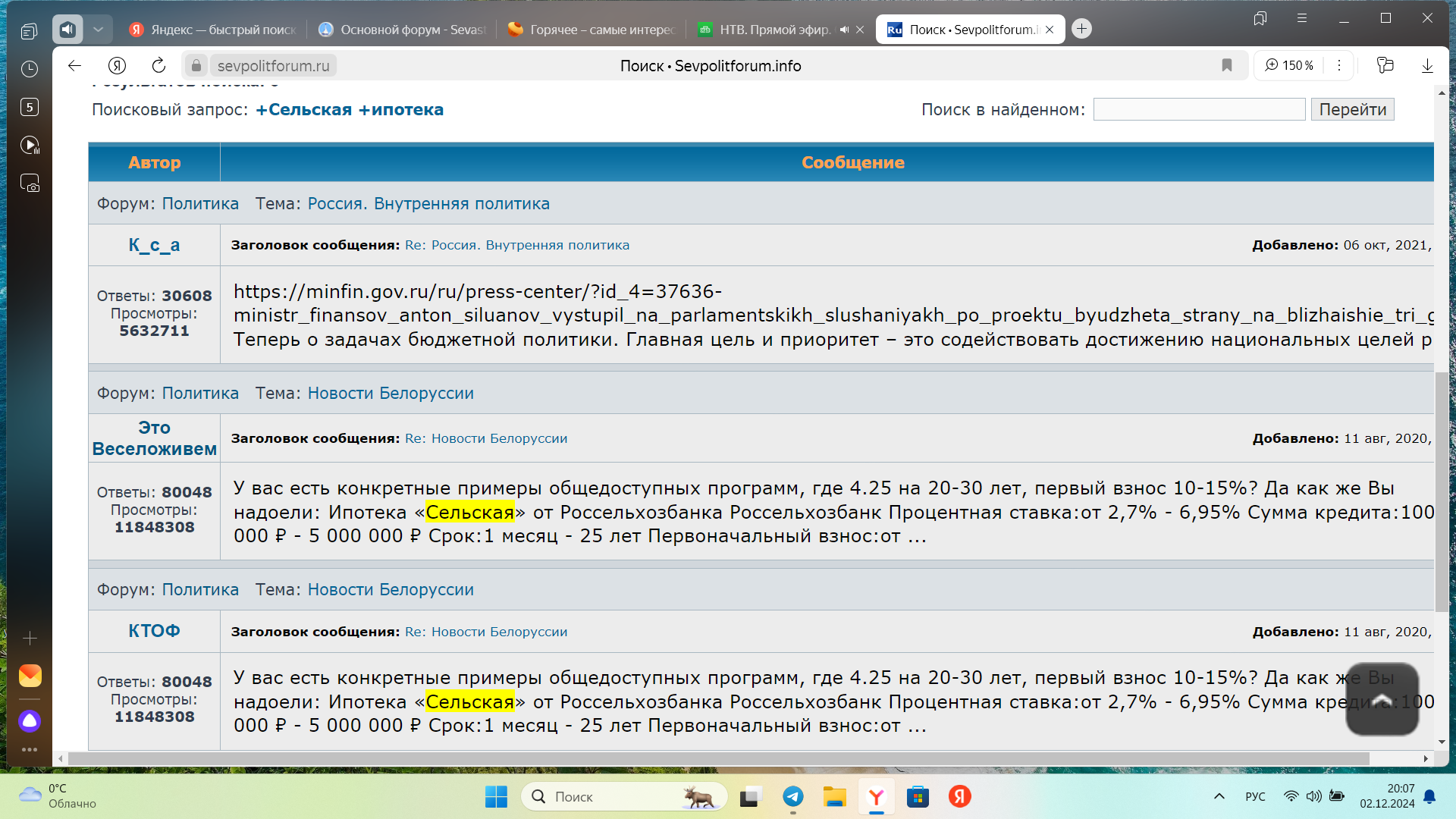Image resolution: width=1456 pixels, height=819 pixels.
Task: Toggle the sound indicator button at top-left
Action: pos(67,30)
